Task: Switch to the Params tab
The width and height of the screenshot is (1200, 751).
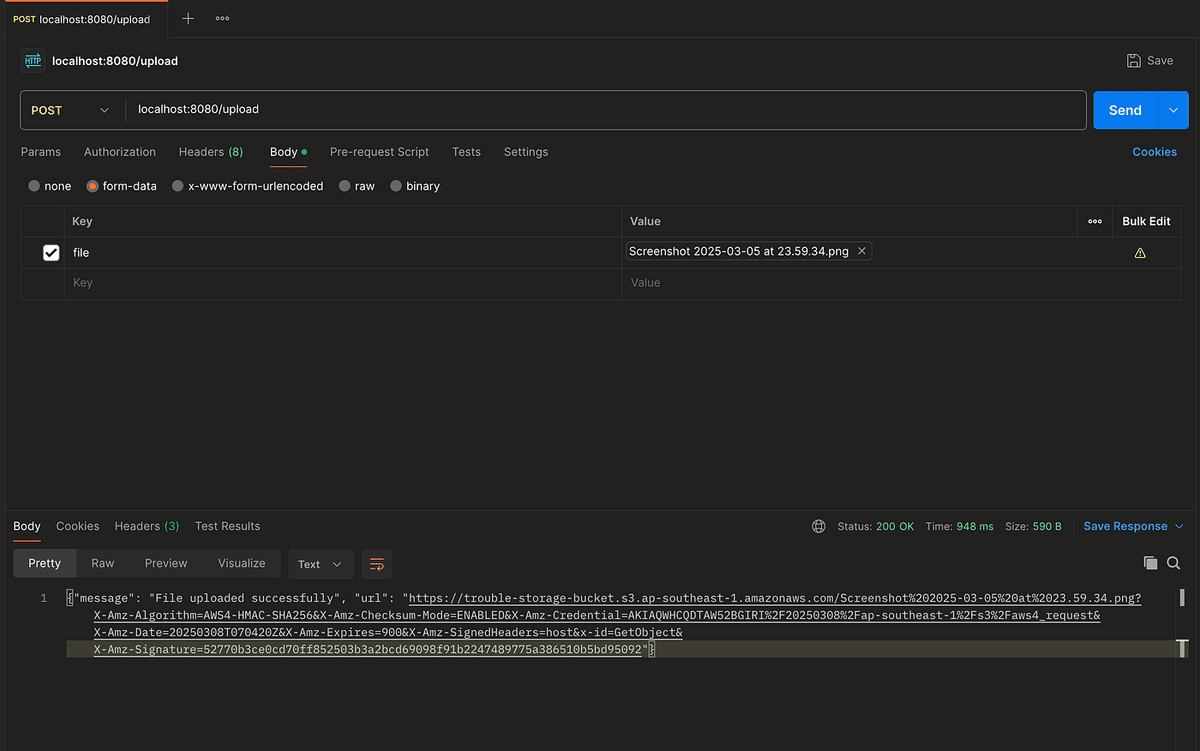Action: click(x=41, y=152)
